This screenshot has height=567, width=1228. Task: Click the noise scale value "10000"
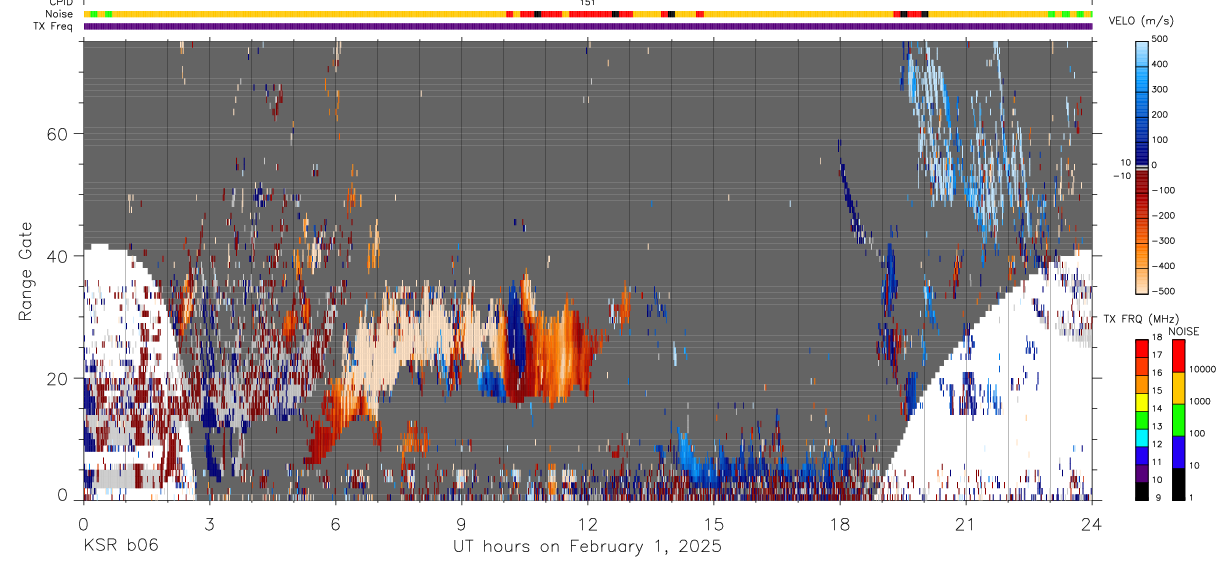[1204, 369]
